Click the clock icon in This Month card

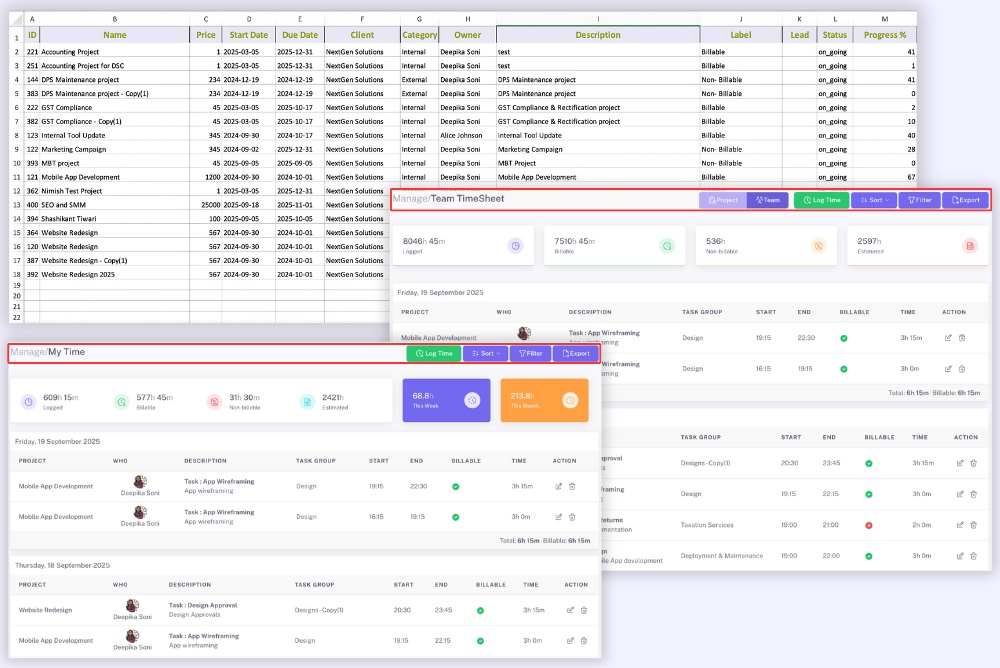569,400
